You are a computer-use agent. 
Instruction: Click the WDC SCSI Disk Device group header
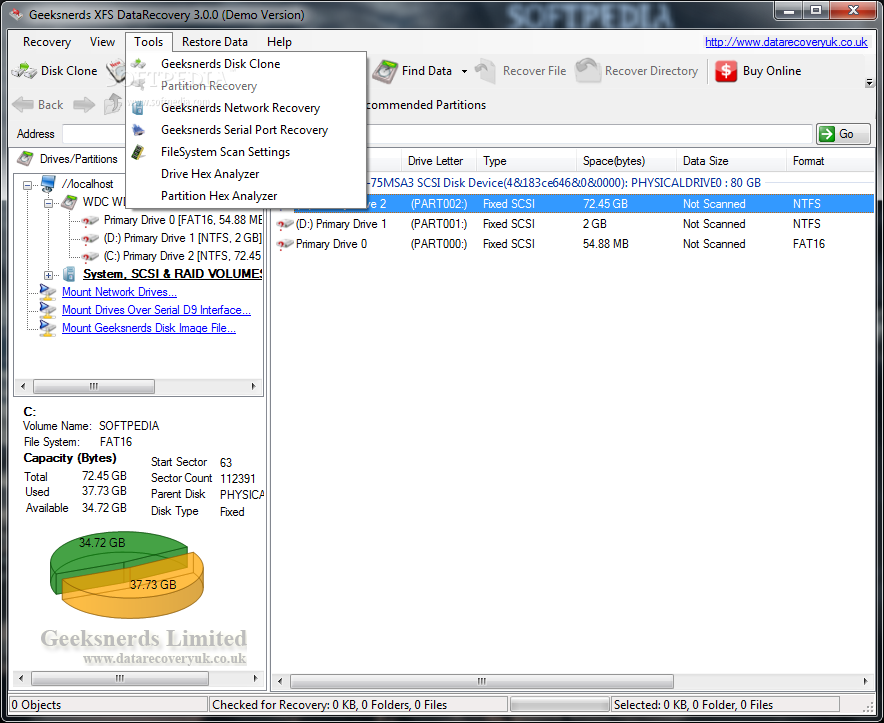[564, 183]
